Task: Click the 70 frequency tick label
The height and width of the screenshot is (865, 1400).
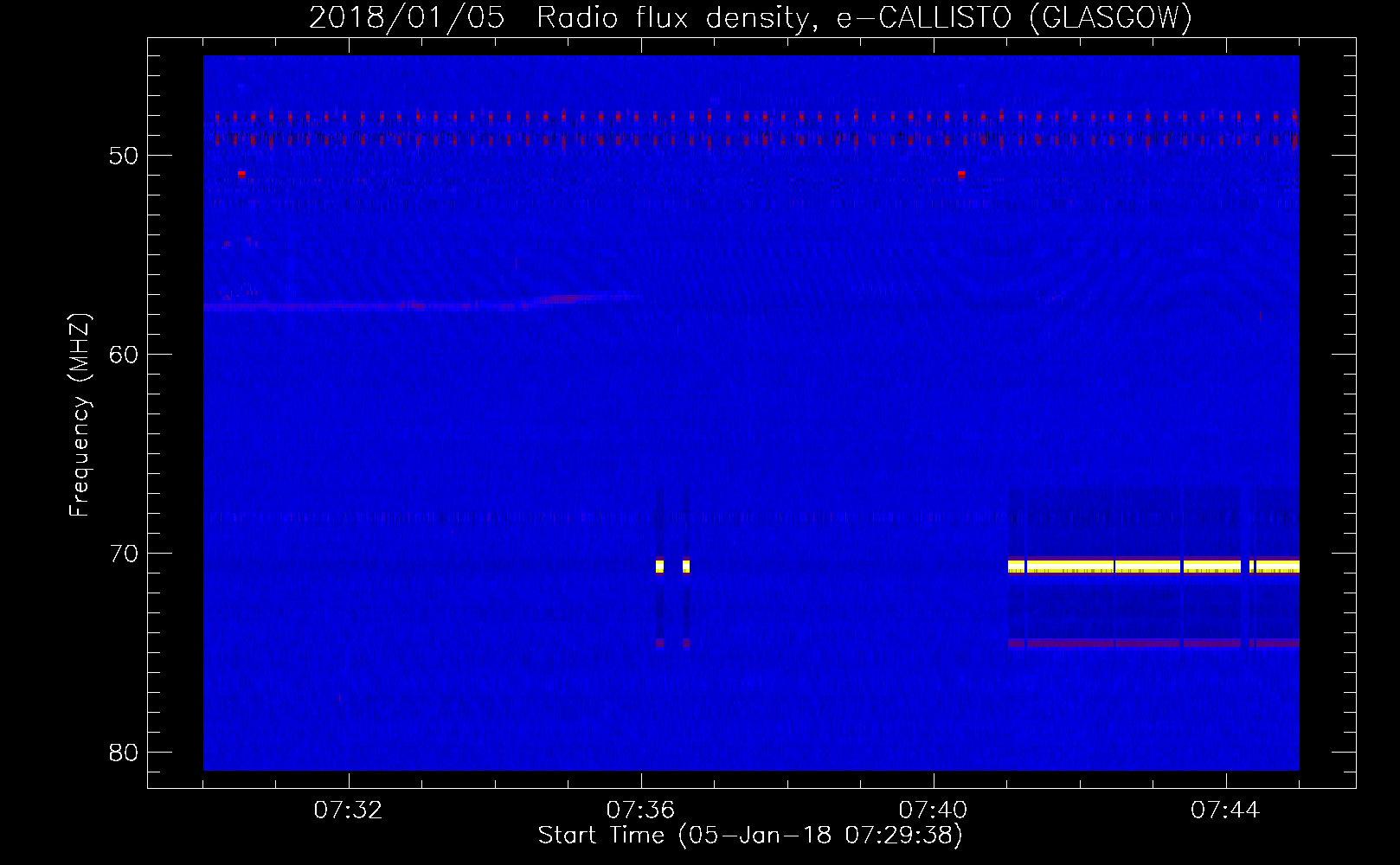Action: pos(124,554)
